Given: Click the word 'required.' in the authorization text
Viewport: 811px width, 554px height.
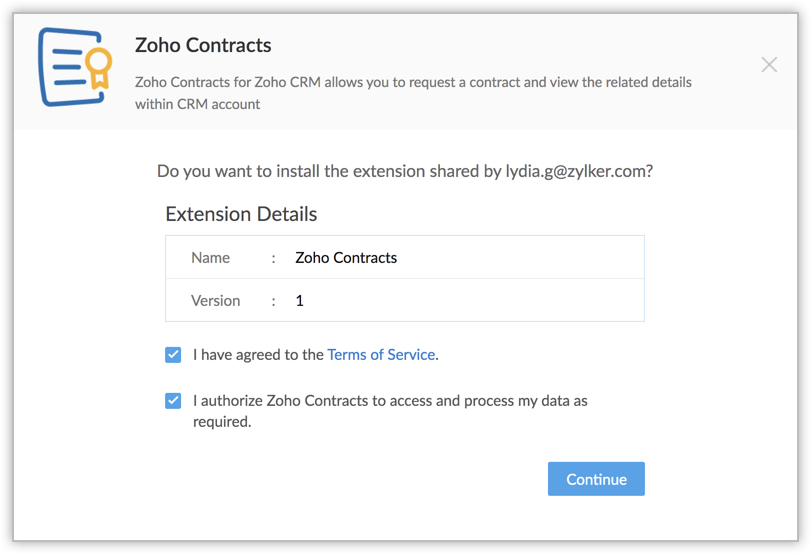Looking at the screenshot, I should pyautogui.click(x=222, y=422).
